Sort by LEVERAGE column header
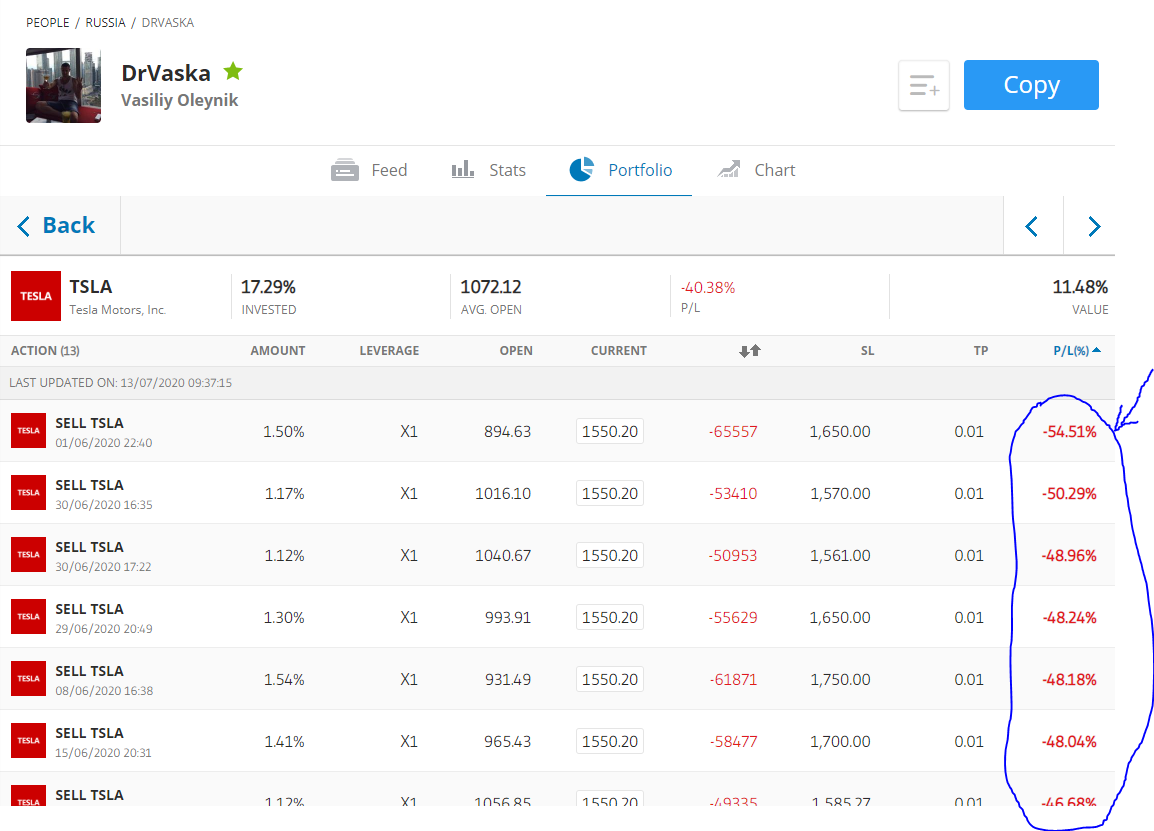 click(389, 351)
